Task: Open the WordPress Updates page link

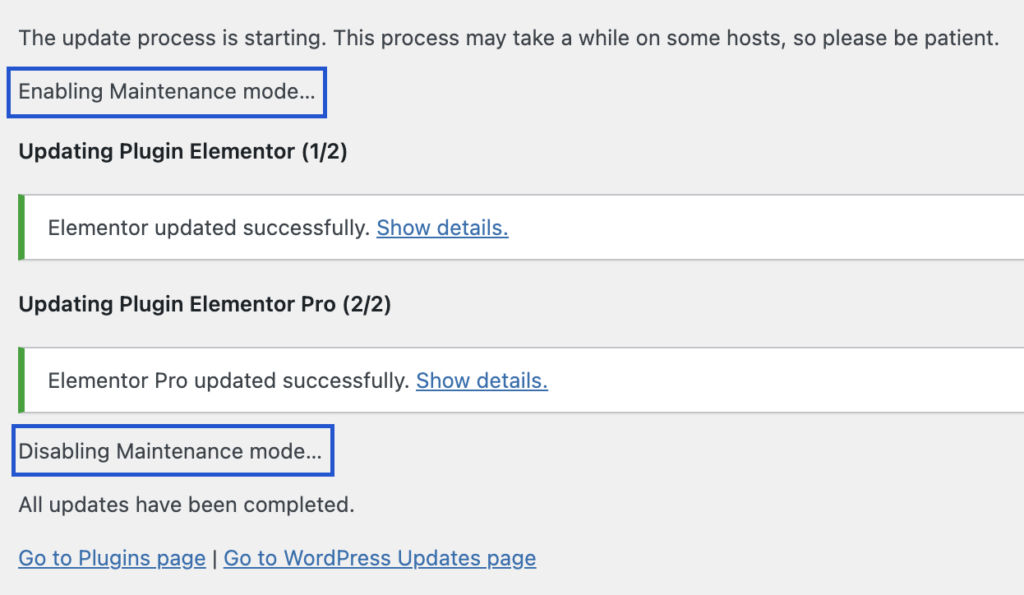Action: tap(379, 558)
